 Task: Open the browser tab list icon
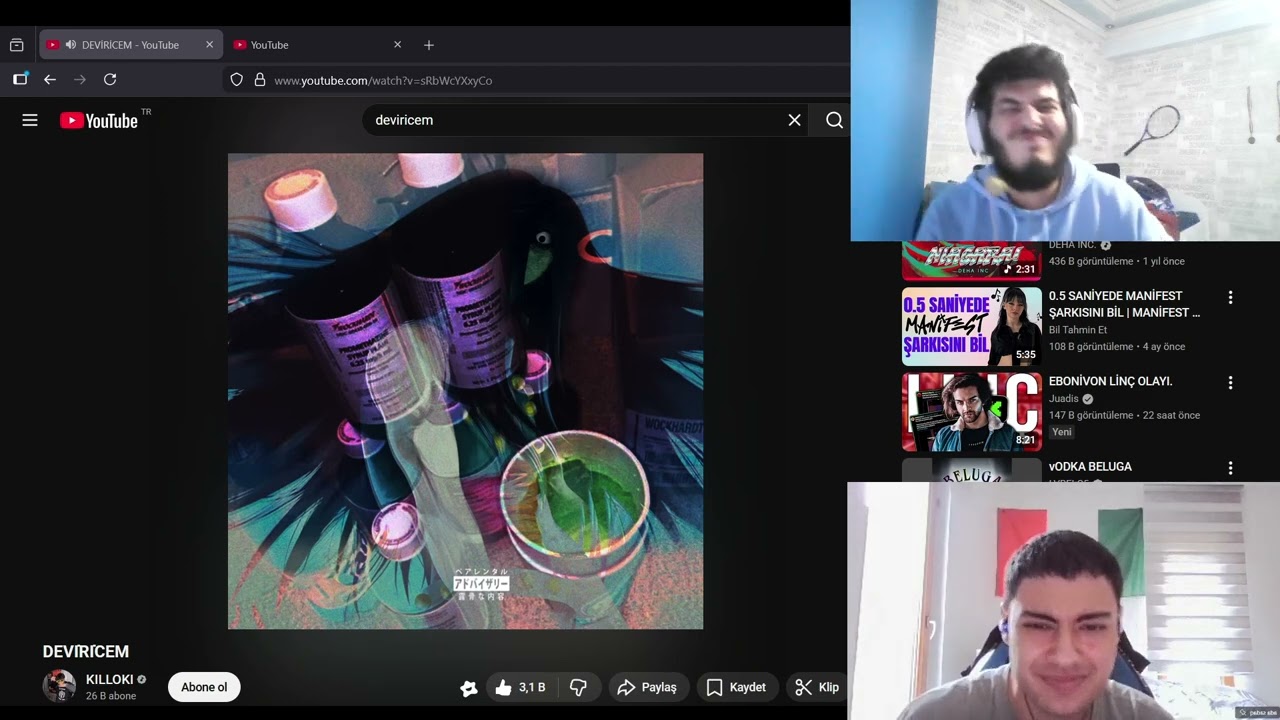17,45
